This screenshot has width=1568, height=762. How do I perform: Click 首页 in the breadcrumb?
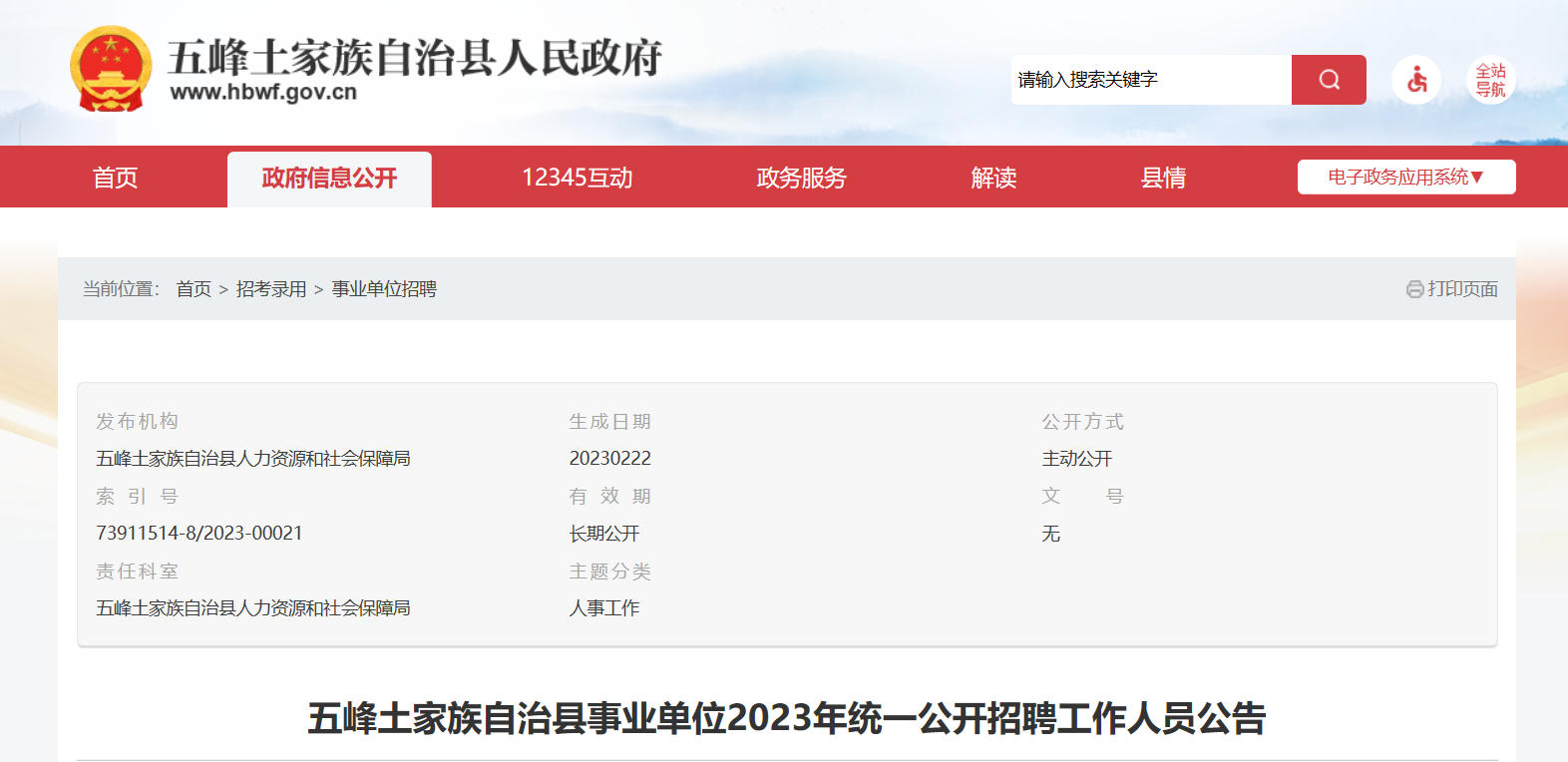tap(194, 289)
